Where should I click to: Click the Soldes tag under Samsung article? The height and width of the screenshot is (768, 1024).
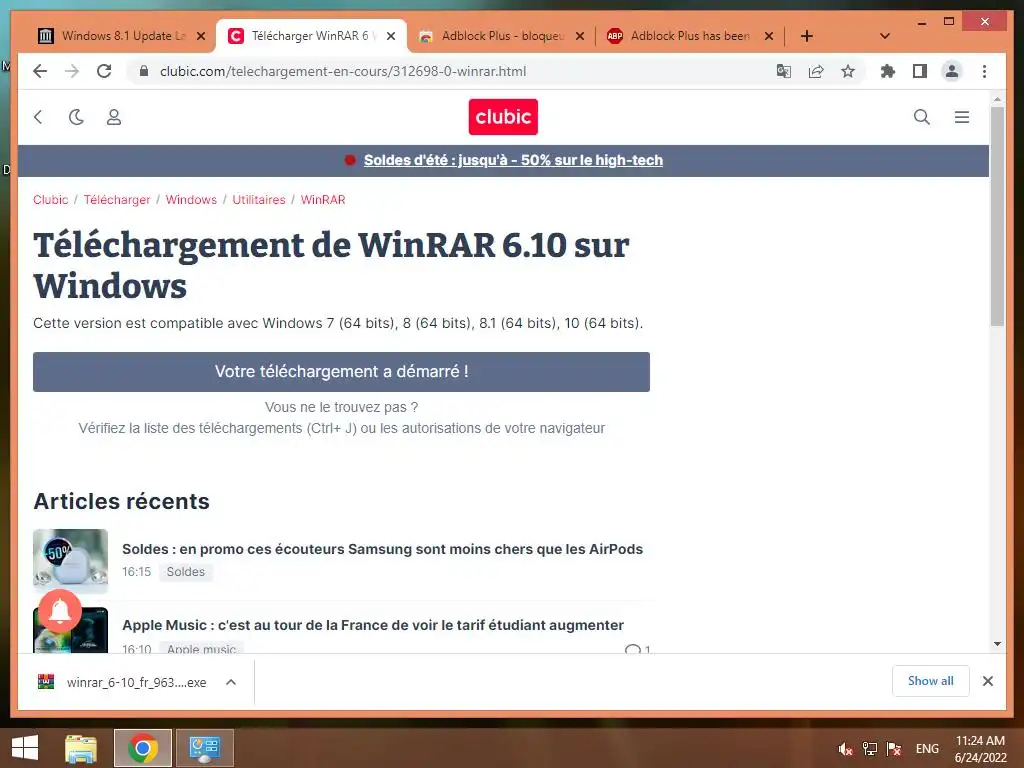coord(185,571)
